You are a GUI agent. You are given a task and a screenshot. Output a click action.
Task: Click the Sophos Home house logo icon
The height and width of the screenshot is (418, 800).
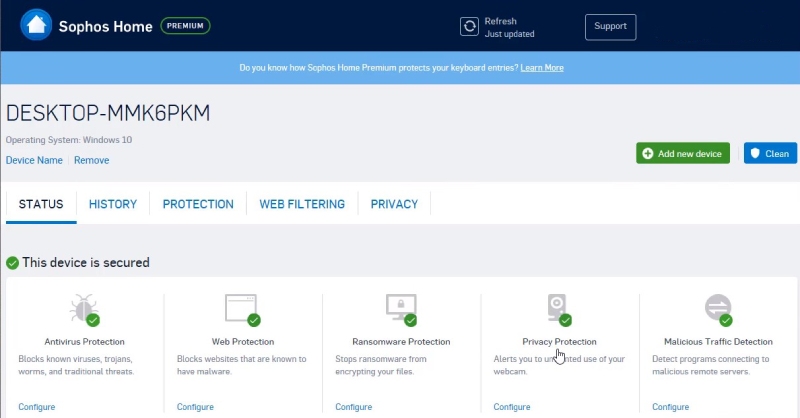pos(36,24)
